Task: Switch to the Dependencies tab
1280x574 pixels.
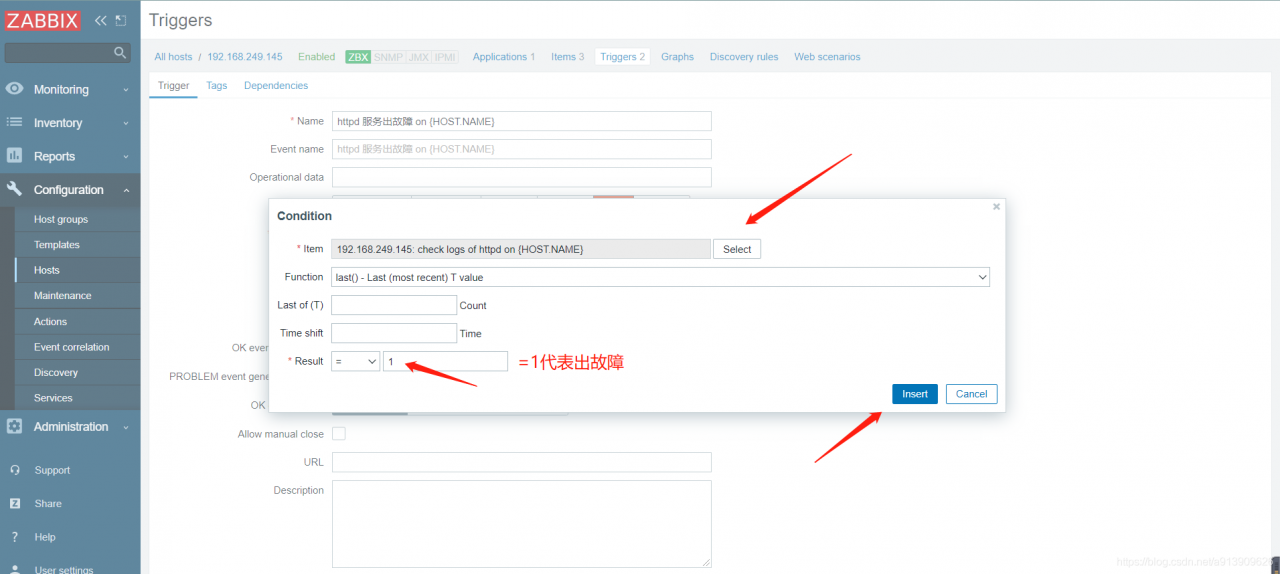Action: coord(276,85)
